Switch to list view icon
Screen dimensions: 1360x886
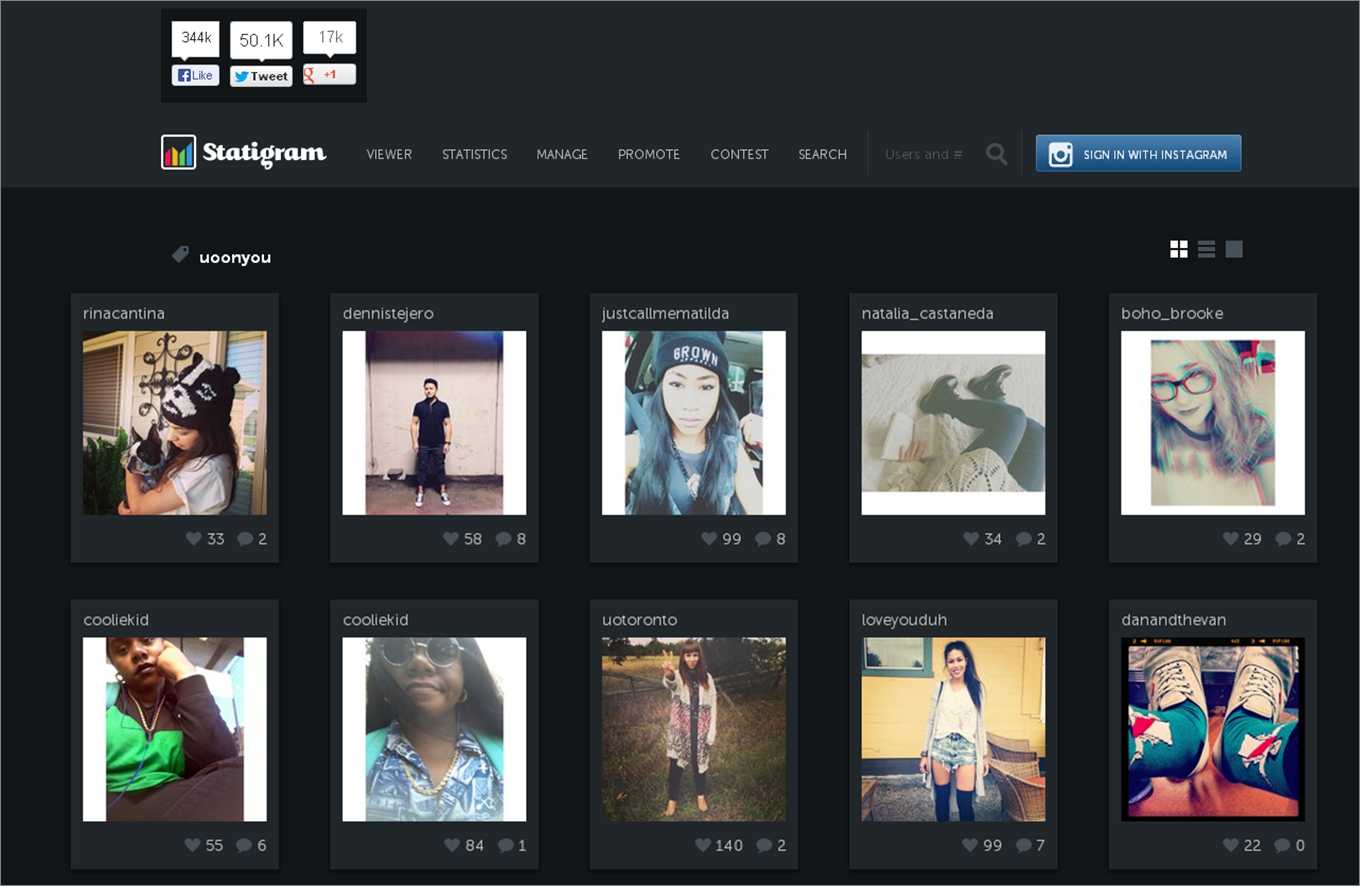(x=1206, y=249)
